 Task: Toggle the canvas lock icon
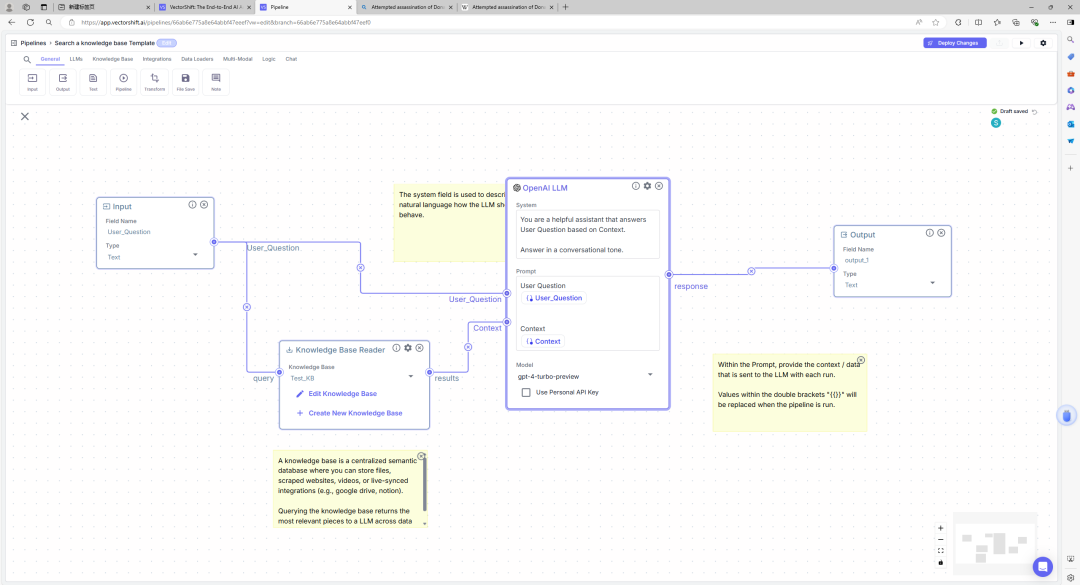tap(940, 562)
